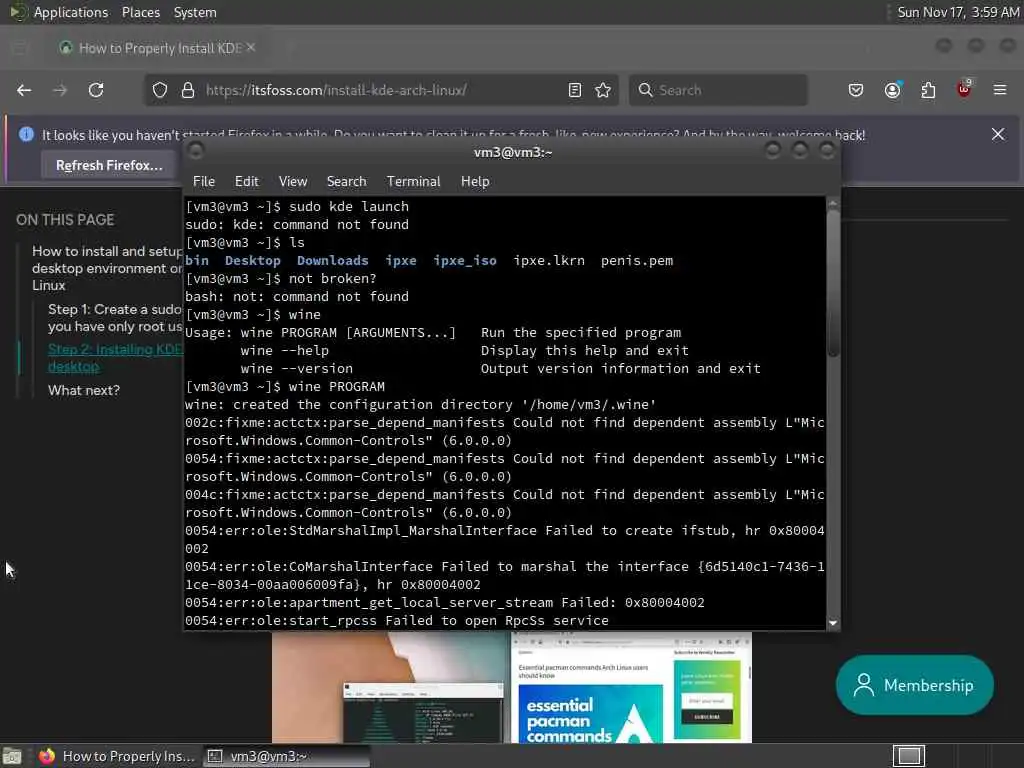This screenshot has height=768, width=1024.
Task: Click the show desktop icon in taskbar
Action: point(12,756)
